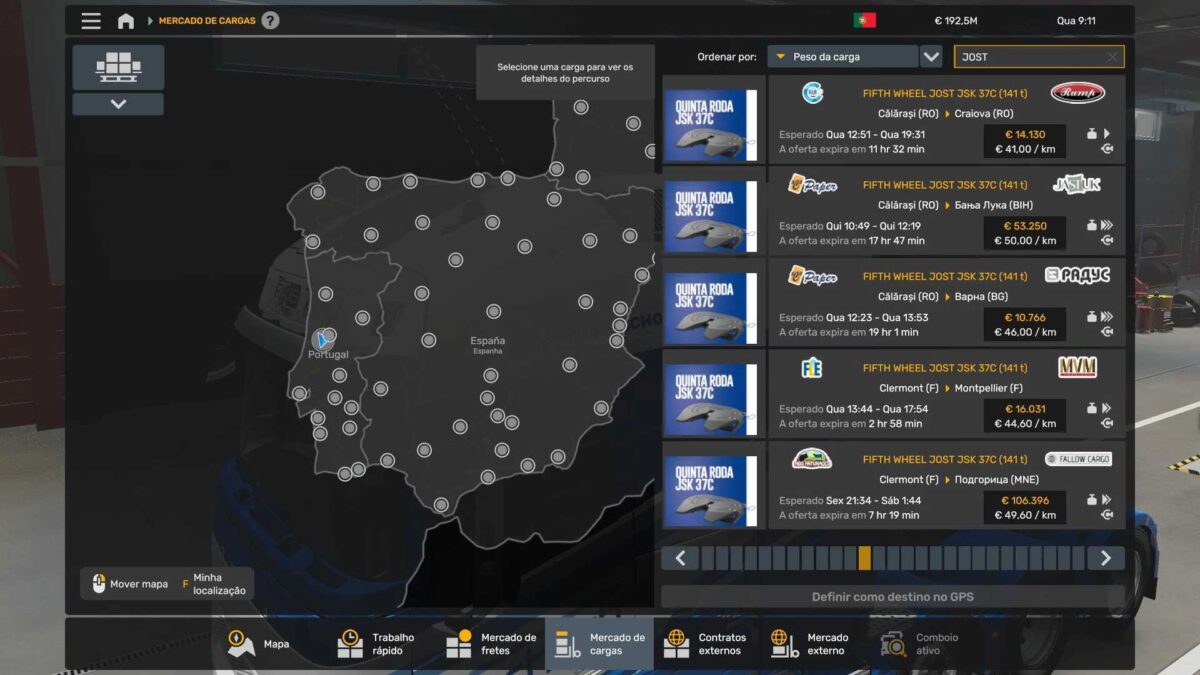The height and width of the screenshot is (675, 1200).
Task: Click the player location marker in Portugal
Action: point(321,340)
